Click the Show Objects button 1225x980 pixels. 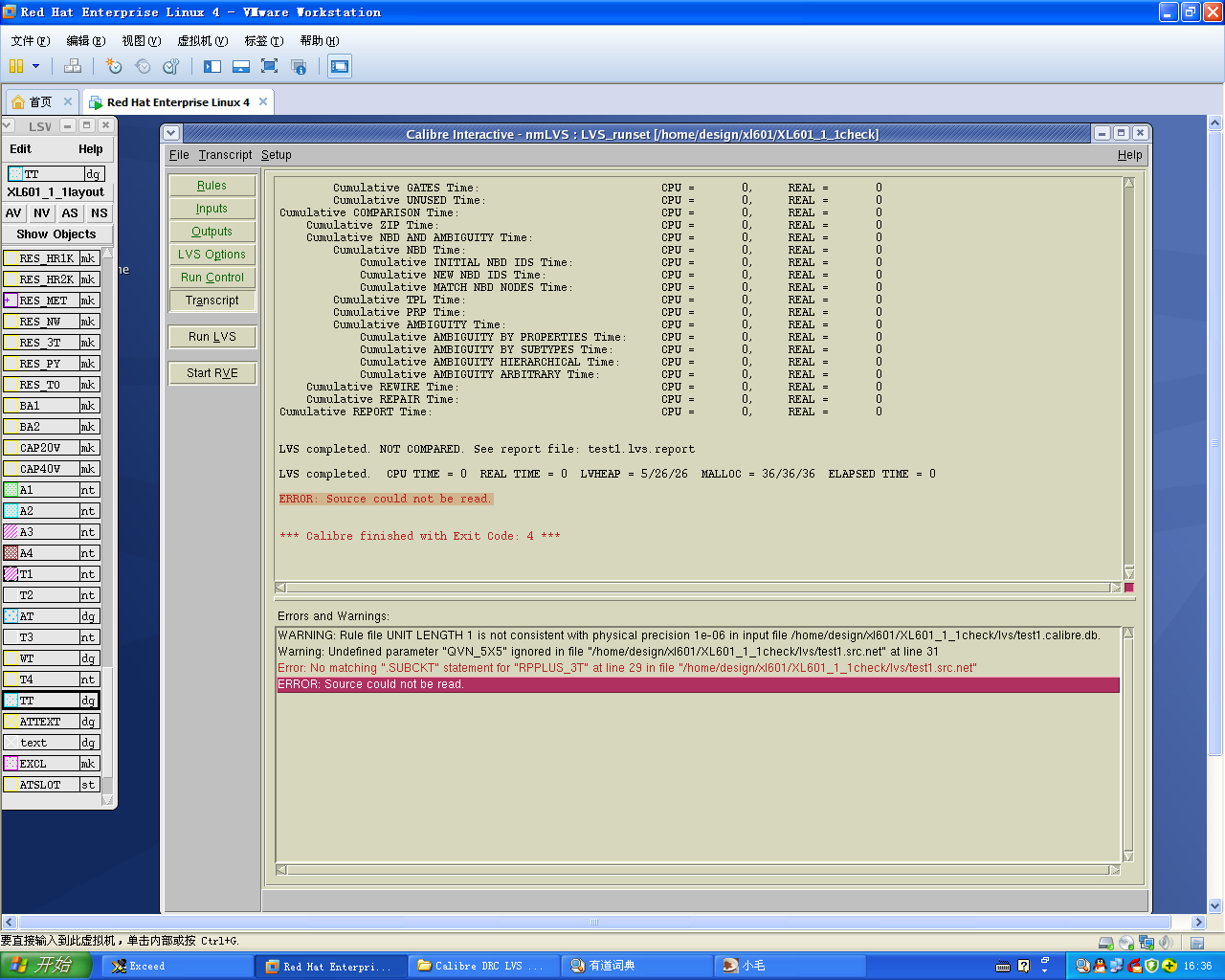pyautogui.click(x=56, y=234)
